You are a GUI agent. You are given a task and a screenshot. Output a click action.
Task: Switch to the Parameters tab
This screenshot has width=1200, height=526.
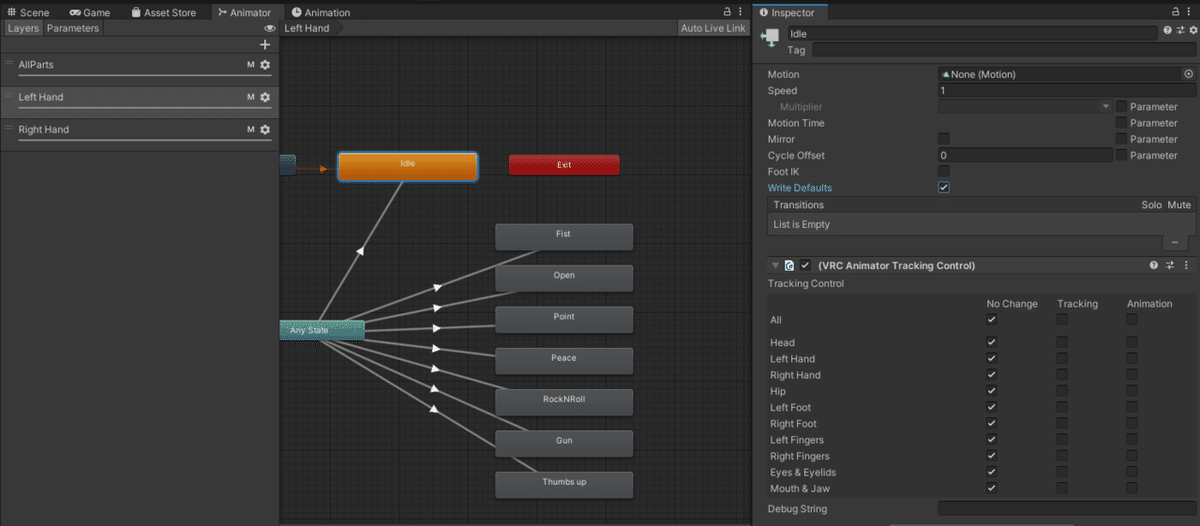point(73,28)
